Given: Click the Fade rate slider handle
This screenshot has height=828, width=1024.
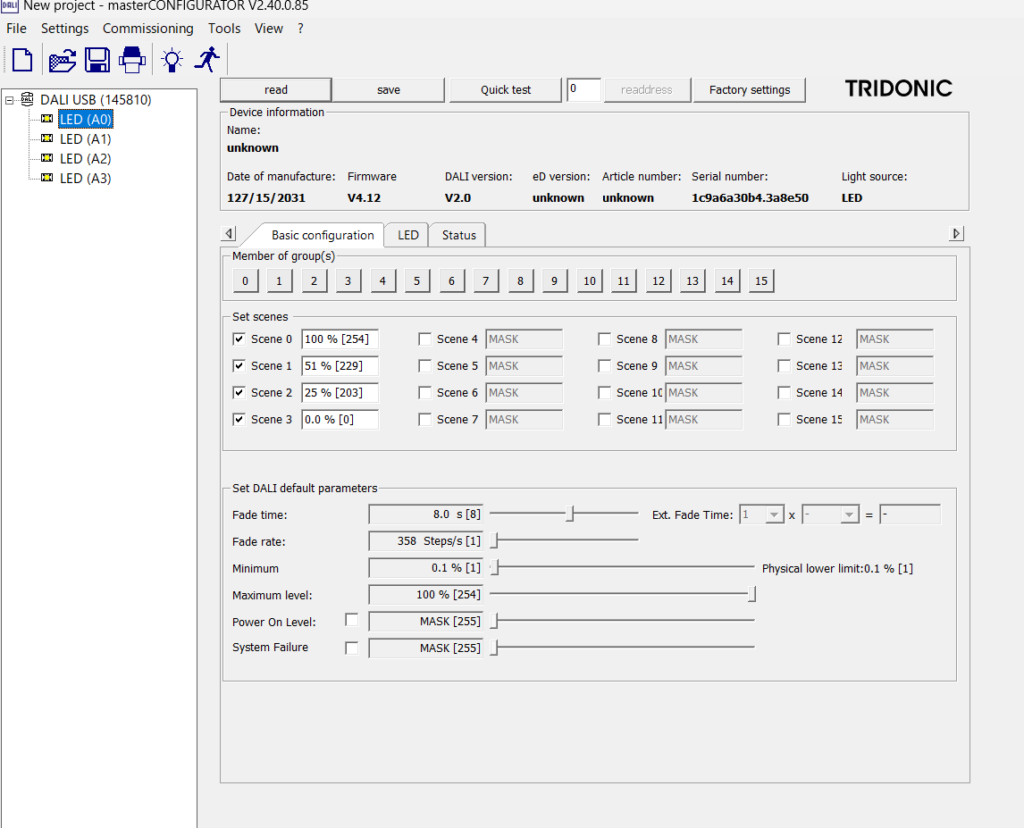Looking at the screenshot, I should tap(494, 540).
